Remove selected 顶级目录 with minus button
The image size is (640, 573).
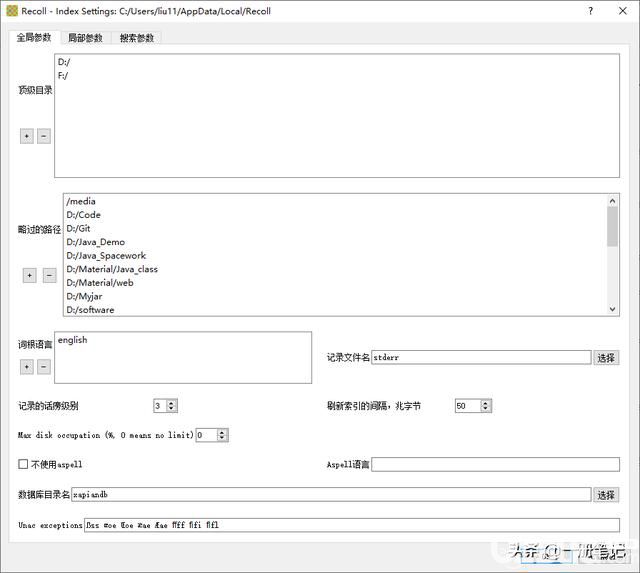[x=44, y=136]
